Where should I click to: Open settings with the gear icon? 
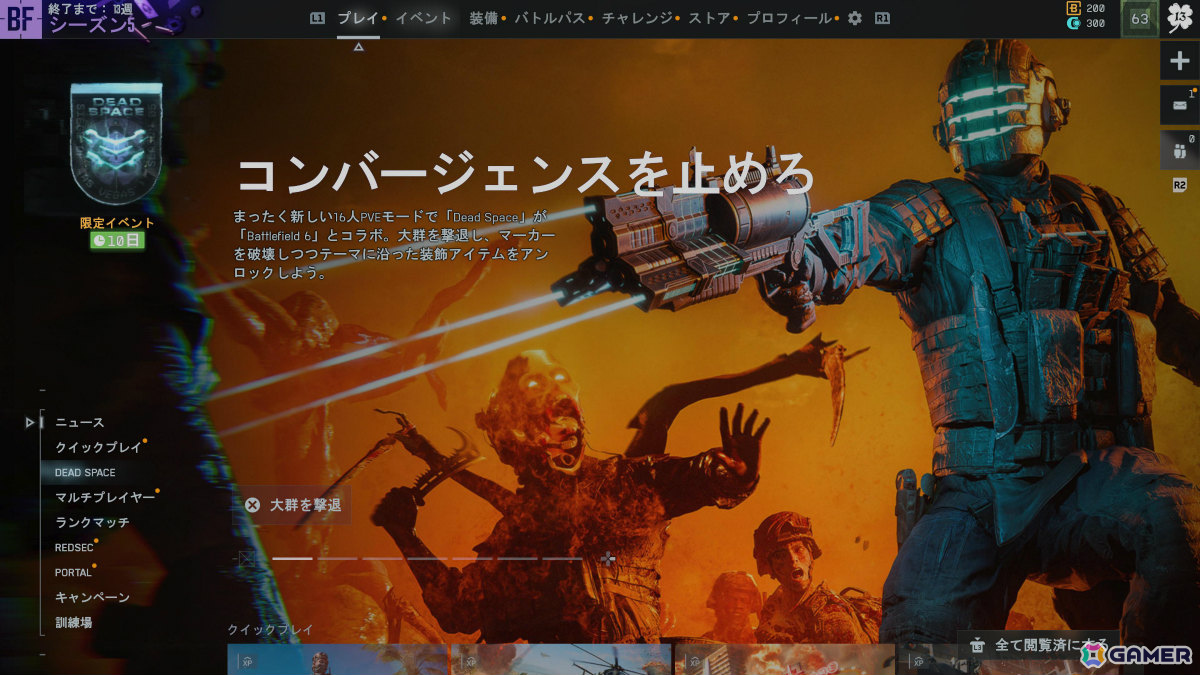tap(854, 18)
